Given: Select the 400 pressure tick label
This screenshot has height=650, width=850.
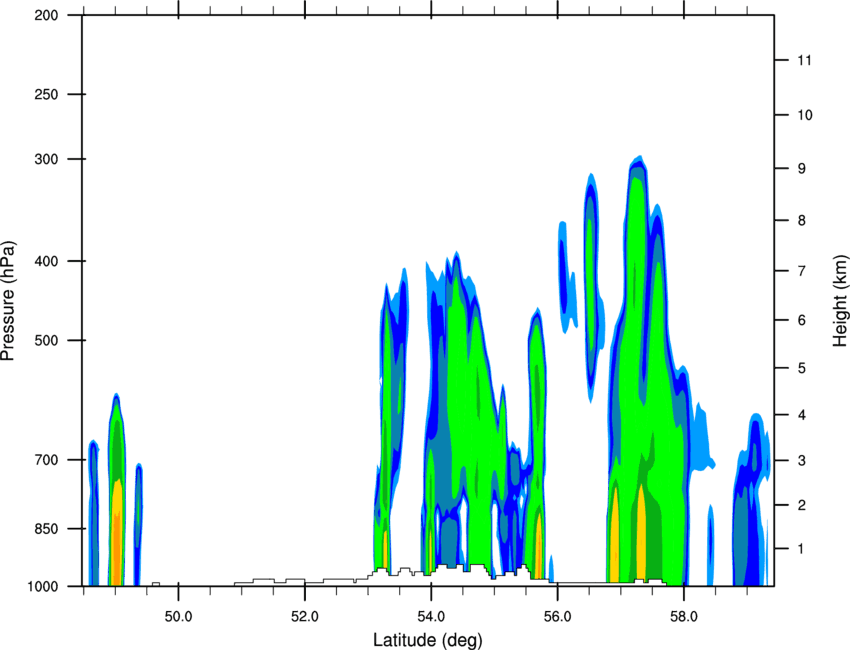Looking at the screenshot, I should pyautogui.click(x=46, y=261).
